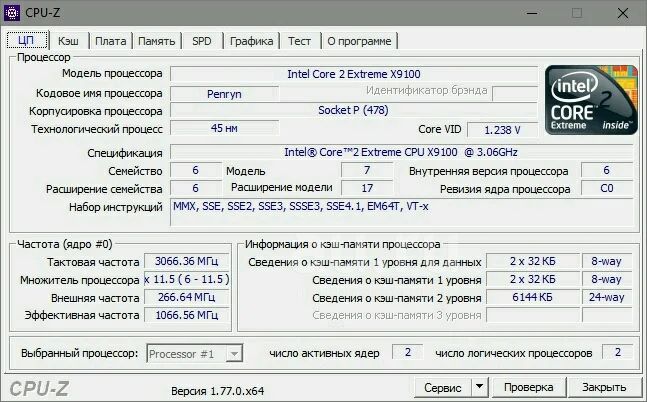
Task: Click the Модель value 7
Action: tap(367, 170)
